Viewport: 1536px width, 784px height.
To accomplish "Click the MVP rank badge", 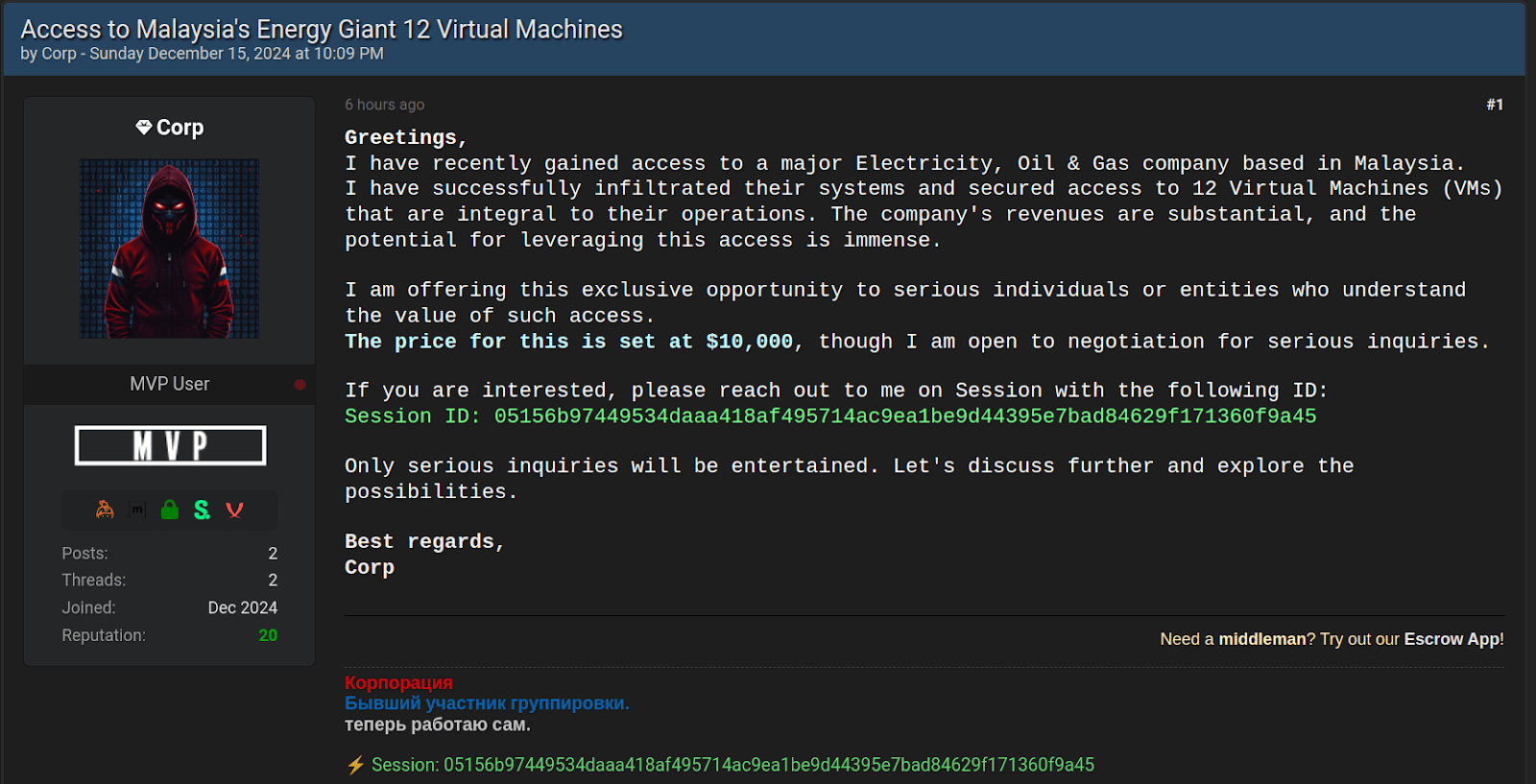I will tap(170, 445).
